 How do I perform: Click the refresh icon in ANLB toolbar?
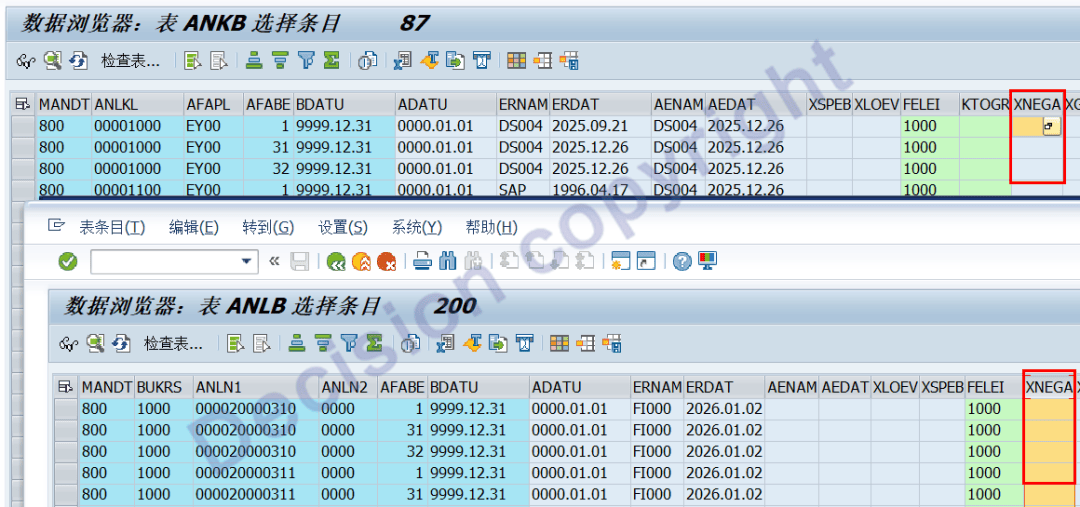coord(121,343)
